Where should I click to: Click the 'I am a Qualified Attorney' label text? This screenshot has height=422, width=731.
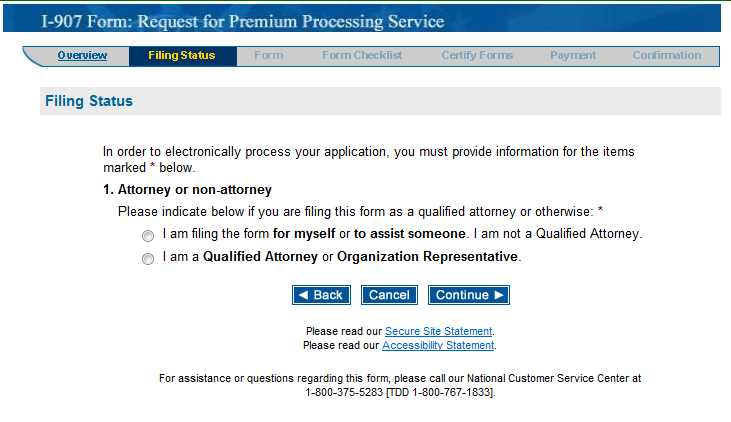[342, 257]
